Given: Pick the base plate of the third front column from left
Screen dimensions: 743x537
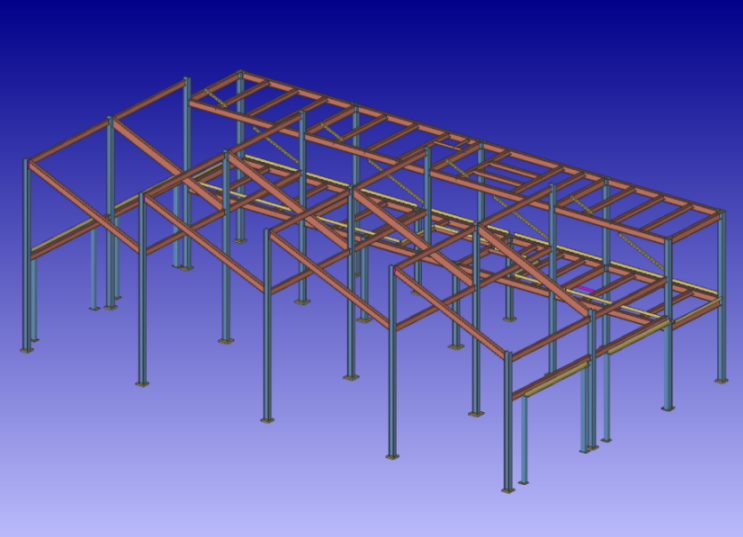Looking at the screenshot, I should pyautogui.click(x=267, y=420).
